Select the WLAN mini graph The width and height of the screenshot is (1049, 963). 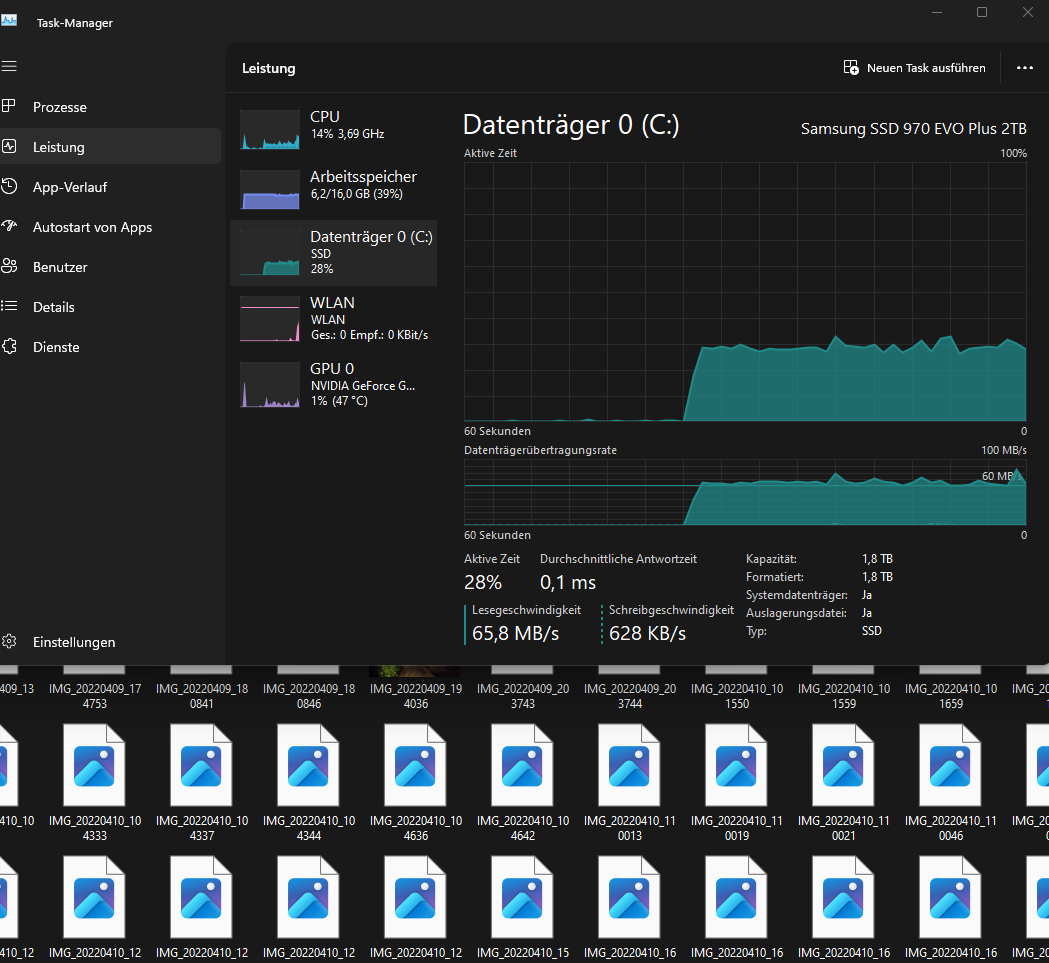tap(270, 319)
